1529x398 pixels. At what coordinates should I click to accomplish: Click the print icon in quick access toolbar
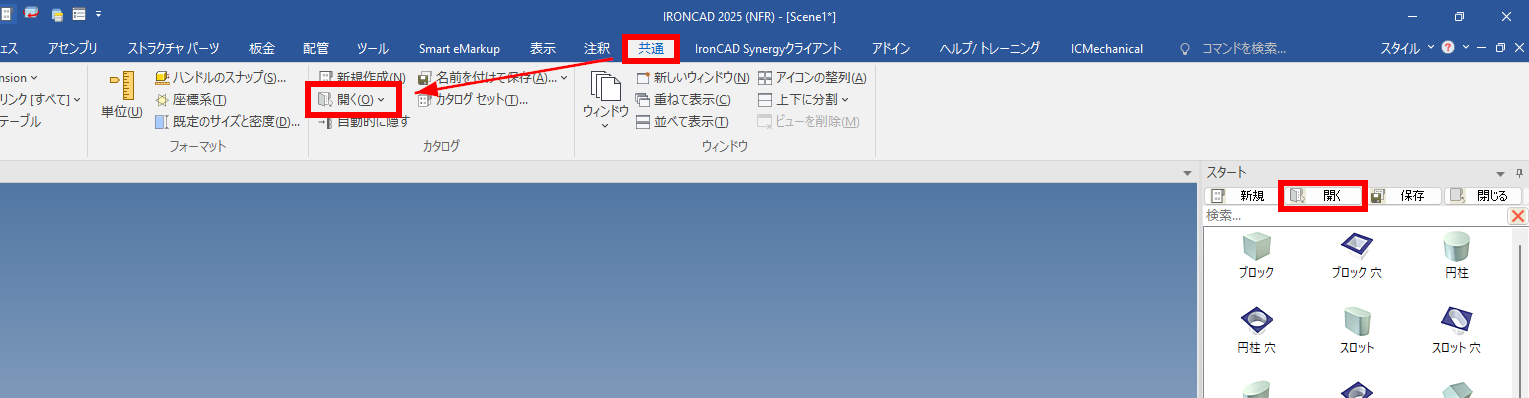(x=57, y=14)
